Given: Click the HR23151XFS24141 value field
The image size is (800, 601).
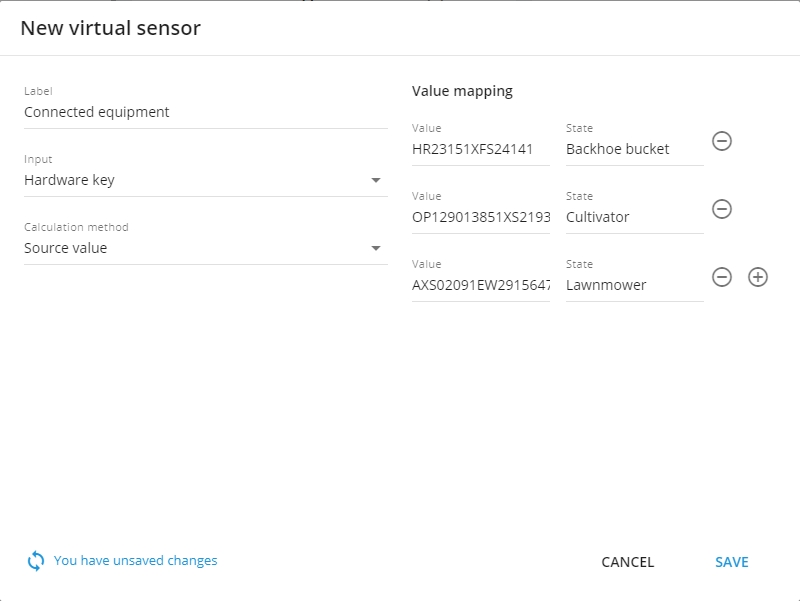Looking at the screenshot, I should pos(480,148).
